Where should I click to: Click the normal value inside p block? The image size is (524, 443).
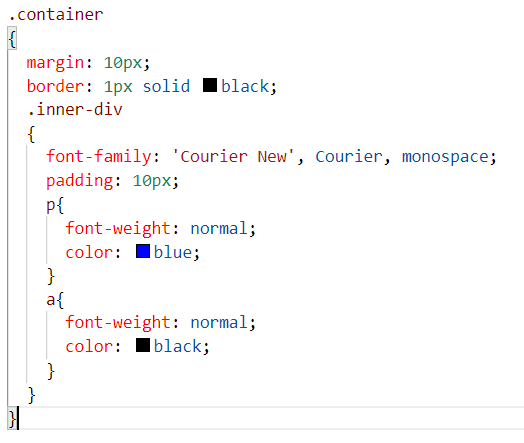click(219, 229)
